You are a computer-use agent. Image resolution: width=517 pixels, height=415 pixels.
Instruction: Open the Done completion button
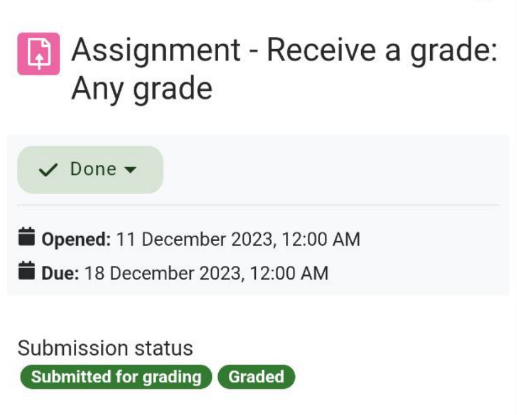click(90, 170)
